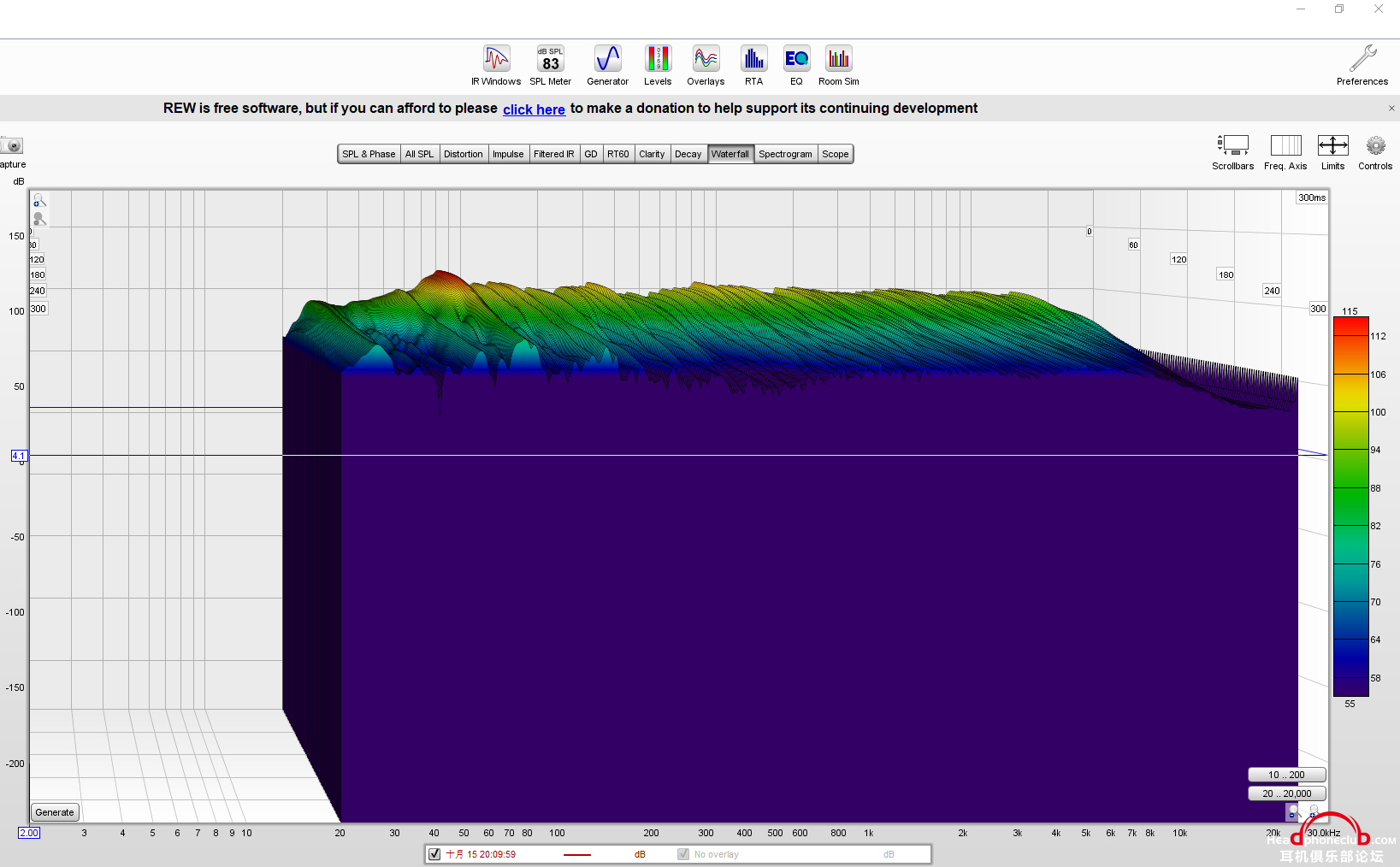The image size is (1400, 867).
Task: Open graph Limits settings
Action: (1332, 152)
